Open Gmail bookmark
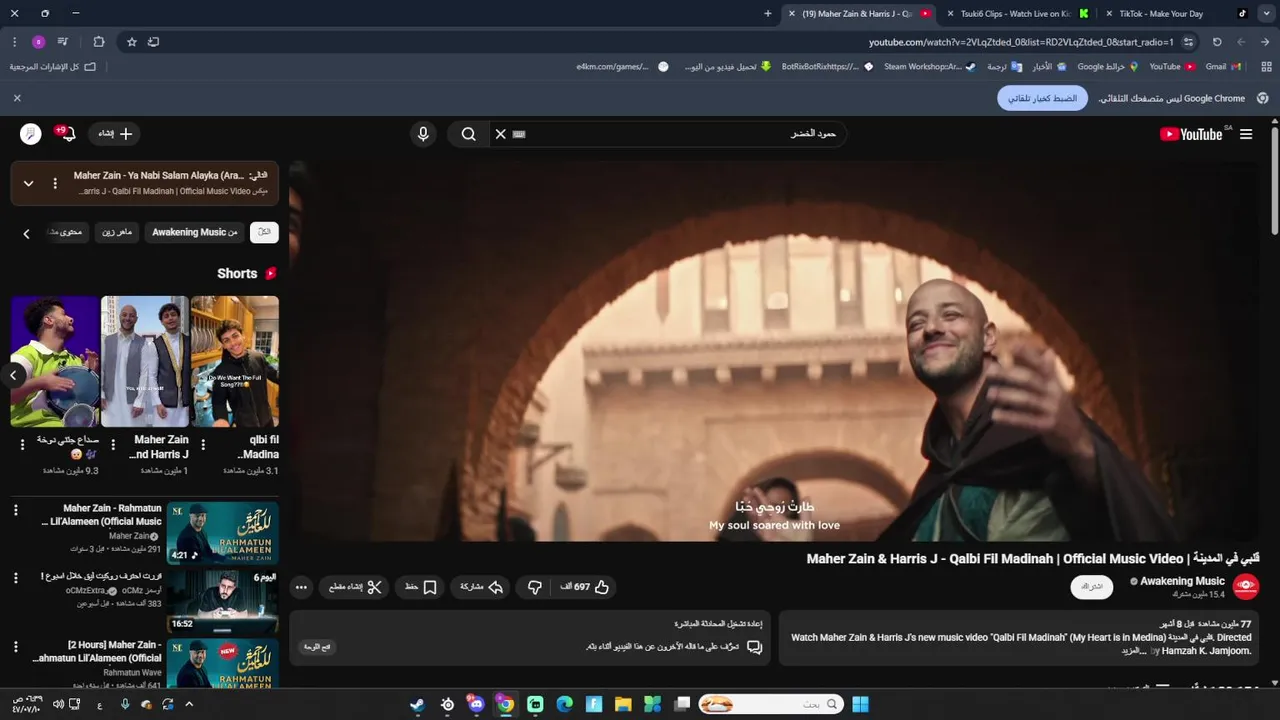This screenshot has width=1280, height=720. pyautogui.click(x=1223, y=66)
